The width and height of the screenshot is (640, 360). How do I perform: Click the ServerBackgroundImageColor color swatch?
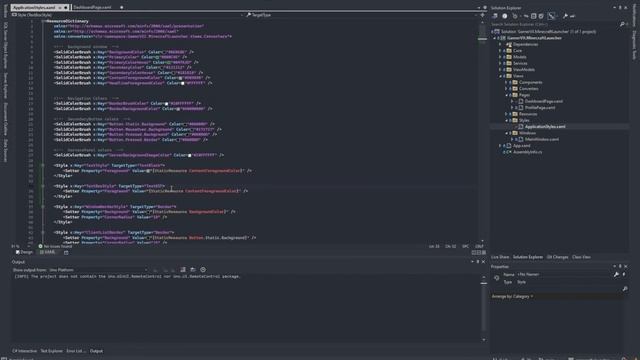coord(189,156)
